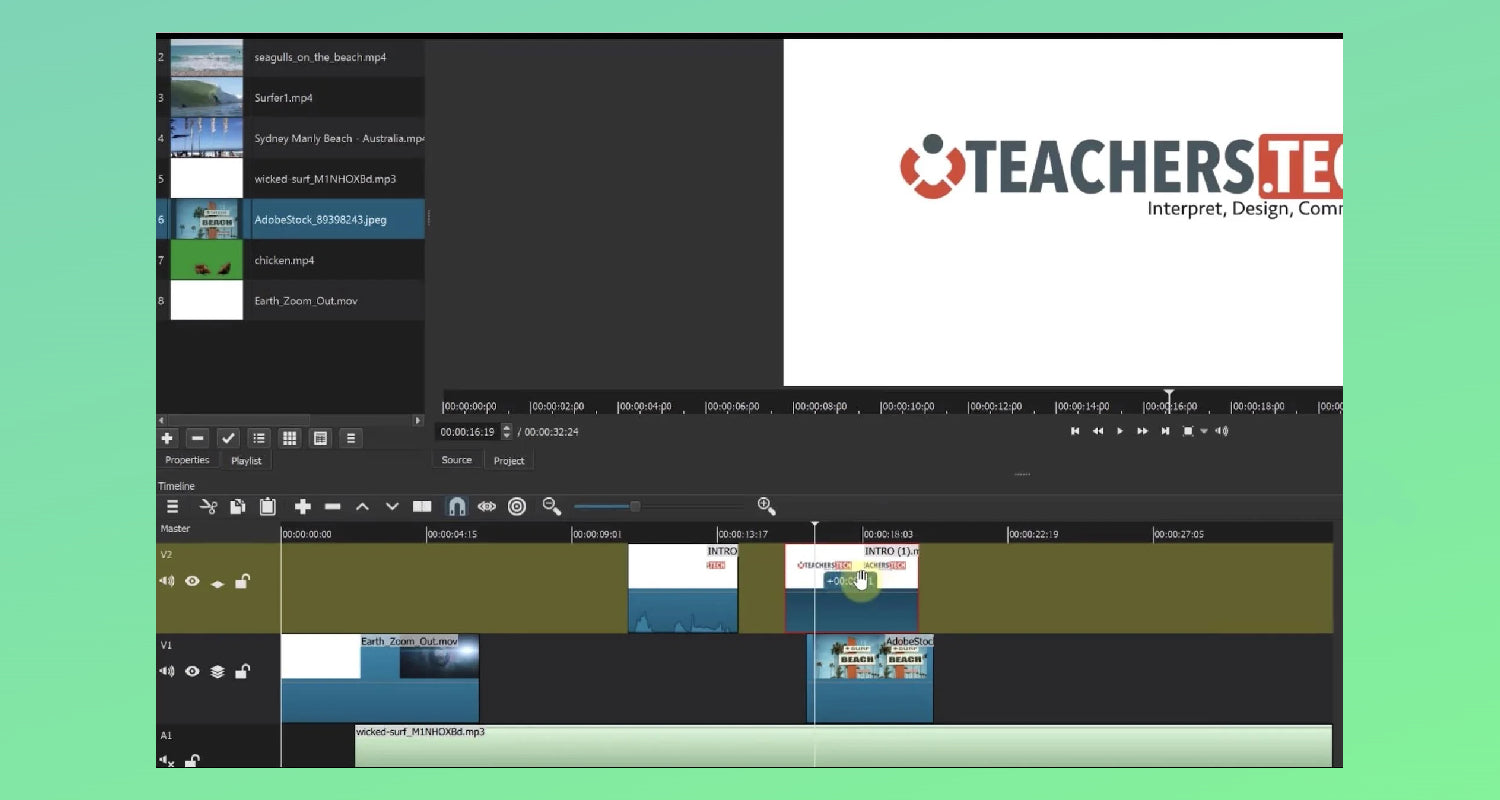Switch to the Properties tab
Screen dimensions: 1500x800
click(x=188, y=460)
